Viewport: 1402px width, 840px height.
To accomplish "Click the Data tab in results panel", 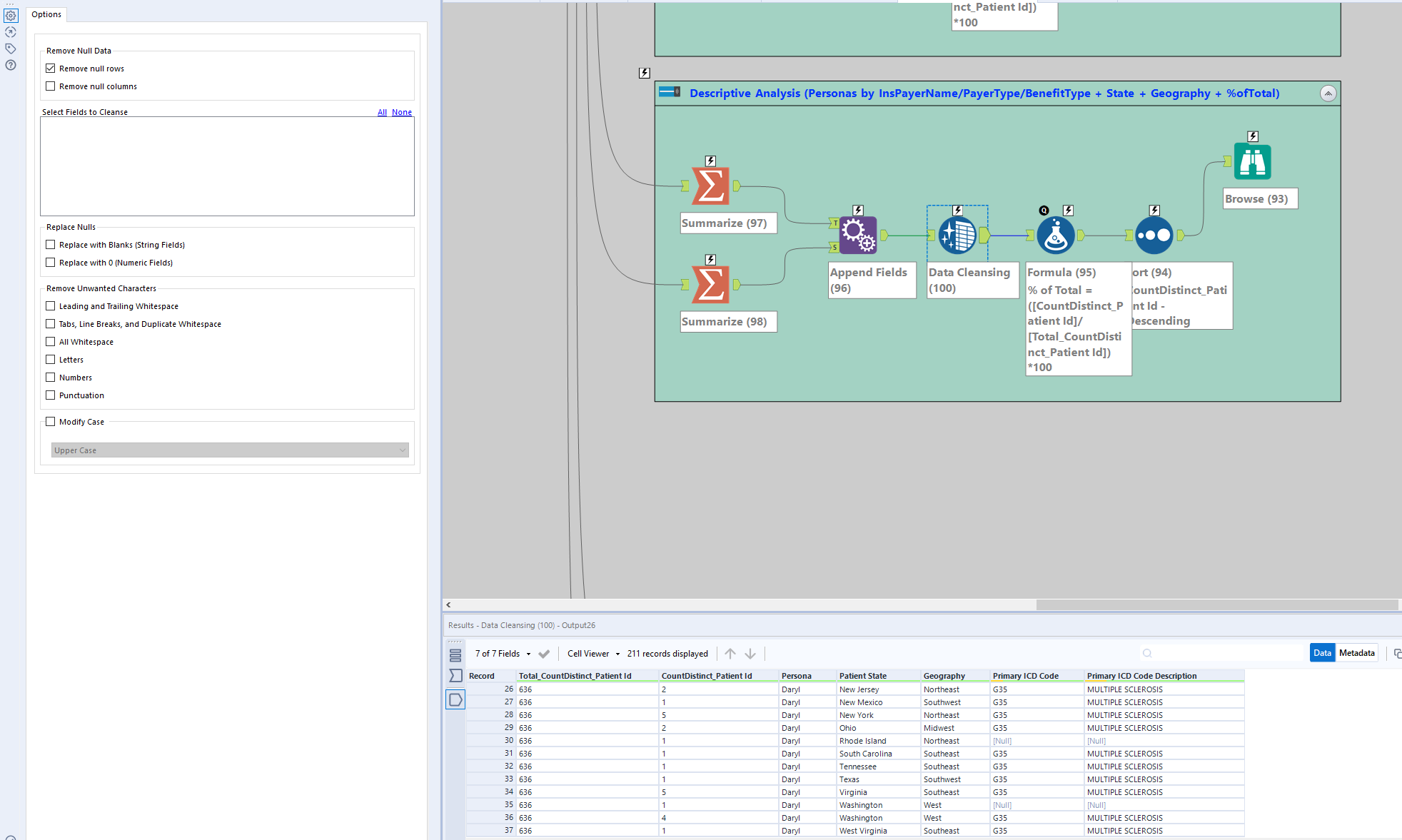I will pos(1322,652).
